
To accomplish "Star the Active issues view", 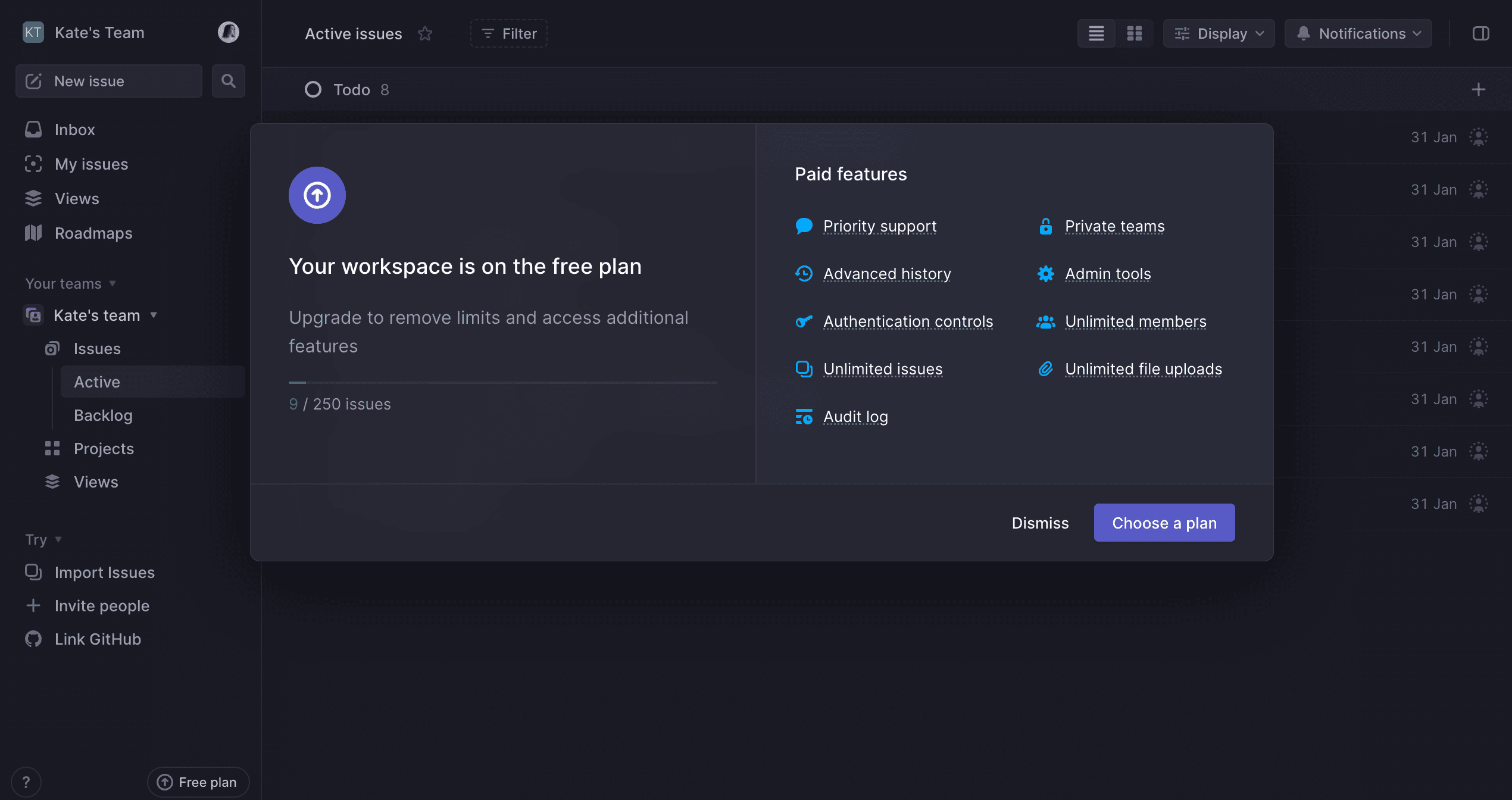I will click(x=425, y=34).
